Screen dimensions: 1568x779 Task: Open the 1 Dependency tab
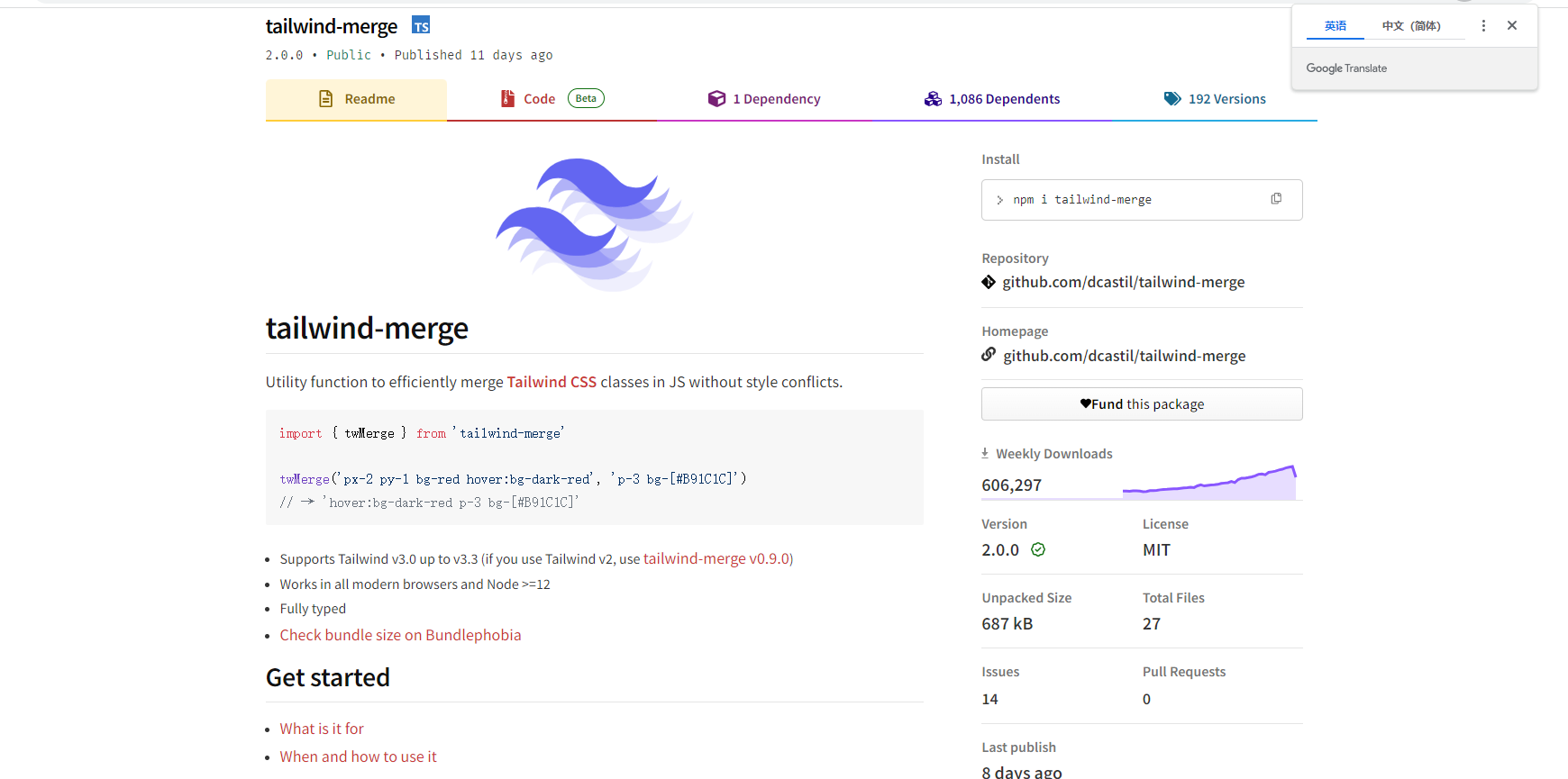[x=764, y=99]
